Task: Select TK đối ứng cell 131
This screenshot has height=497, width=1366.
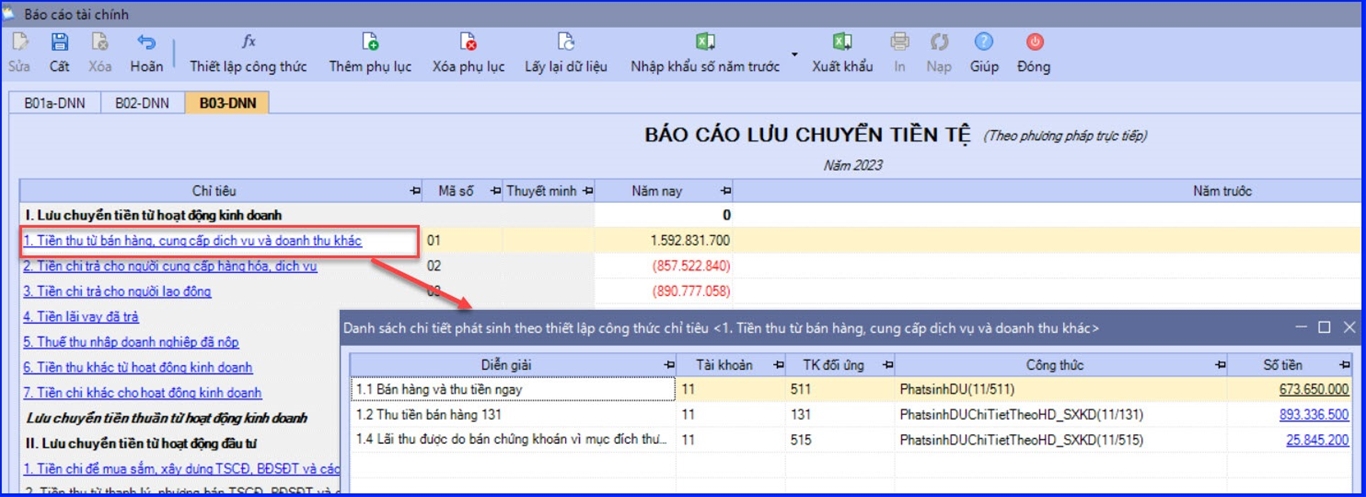Action: point(840,414)
